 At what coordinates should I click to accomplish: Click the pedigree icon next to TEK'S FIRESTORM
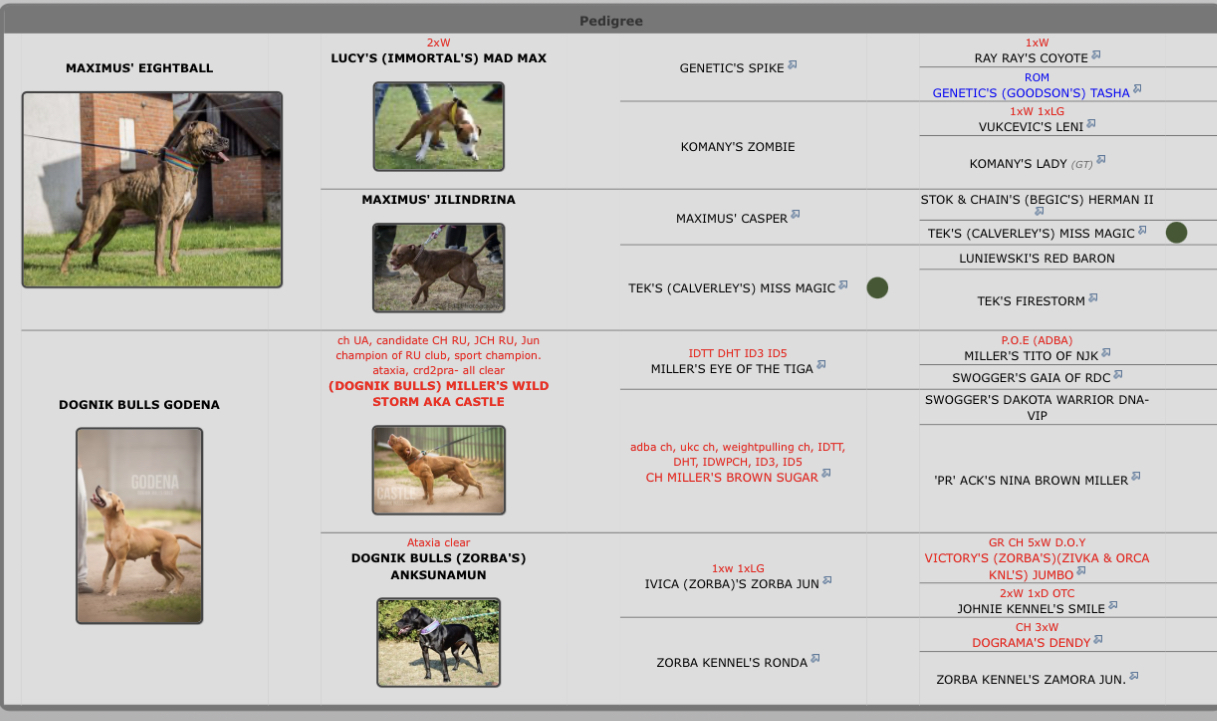pyautogui.click(x=1094, y=298)
